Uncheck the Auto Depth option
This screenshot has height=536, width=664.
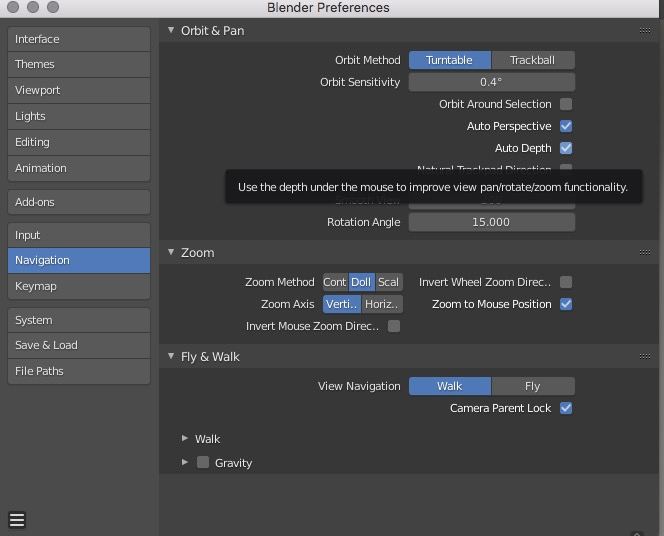click(566, 148)
